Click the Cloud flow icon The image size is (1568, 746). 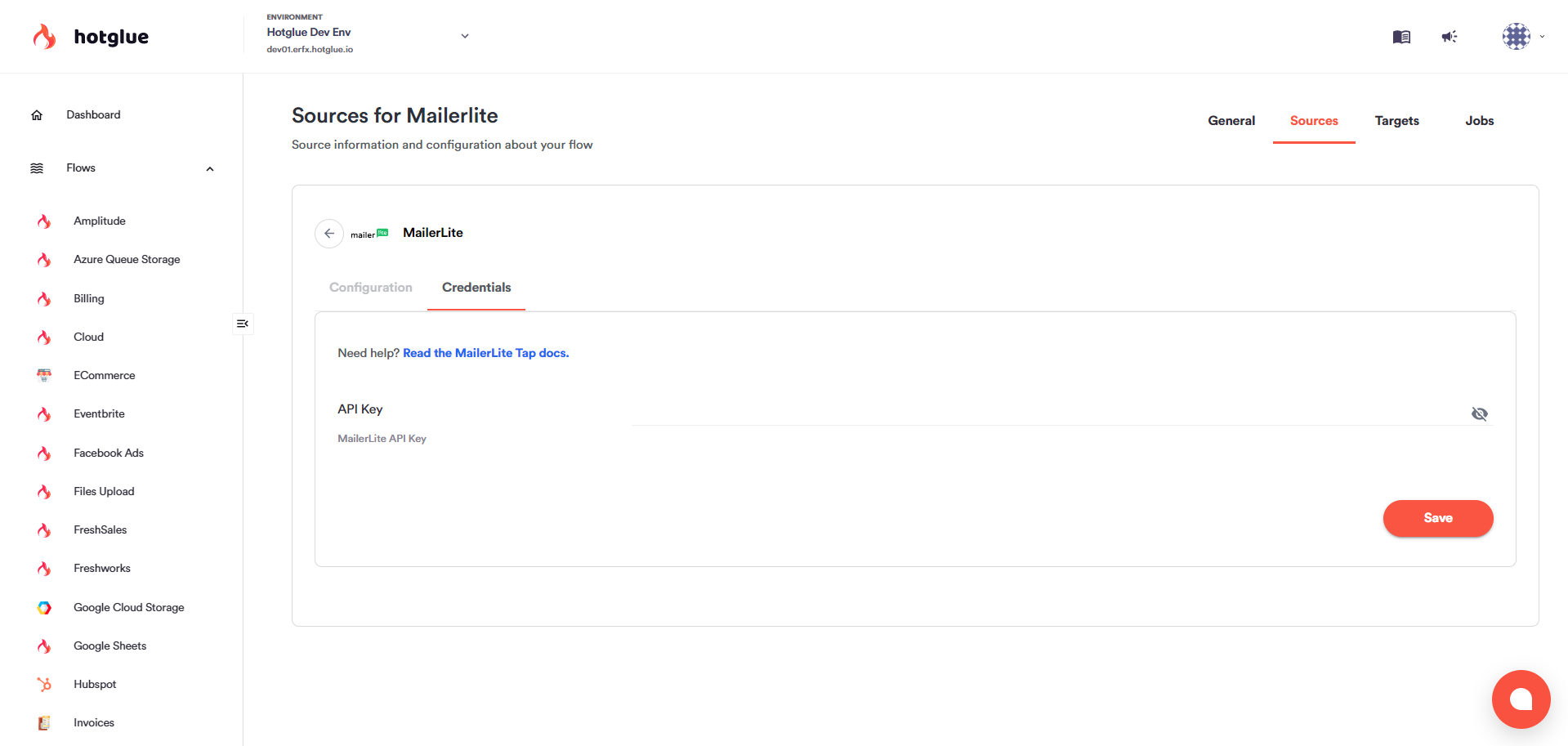pyautogui.click(x=44, y=337)
